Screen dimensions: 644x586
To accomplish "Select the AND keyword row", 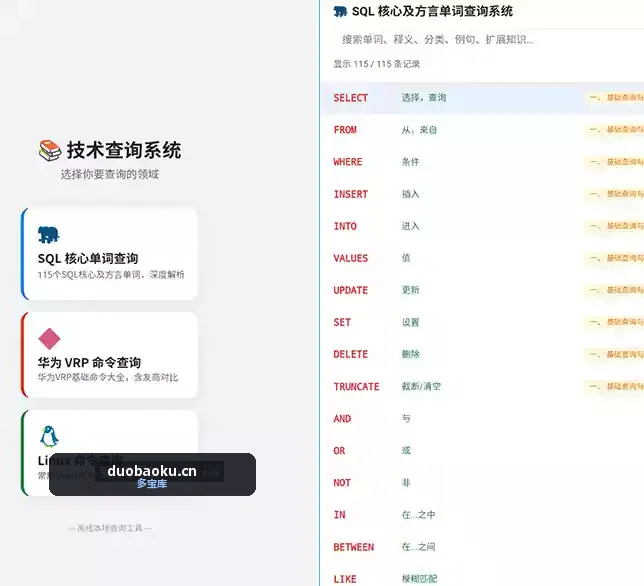I will click(x=482, y=418).
